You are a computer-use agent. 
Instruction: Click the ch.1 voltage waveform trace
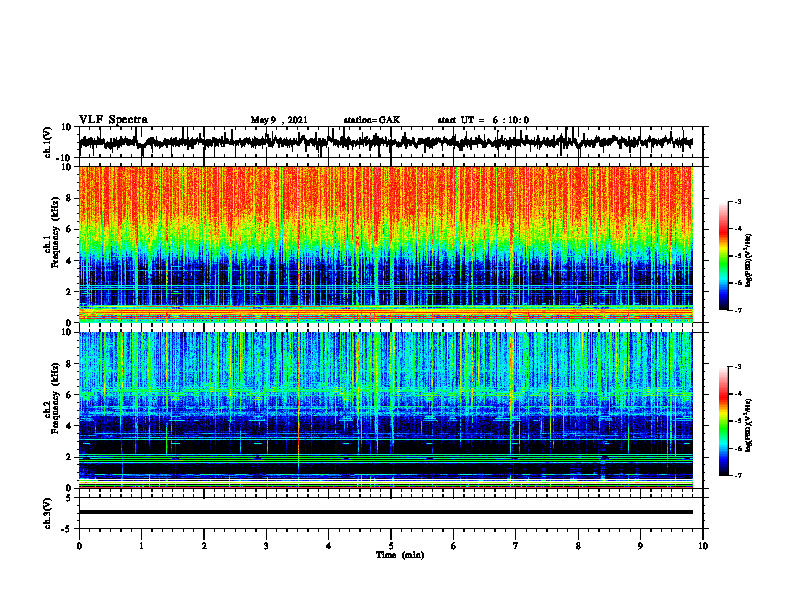pyautogui.click(x=385, y=142)
